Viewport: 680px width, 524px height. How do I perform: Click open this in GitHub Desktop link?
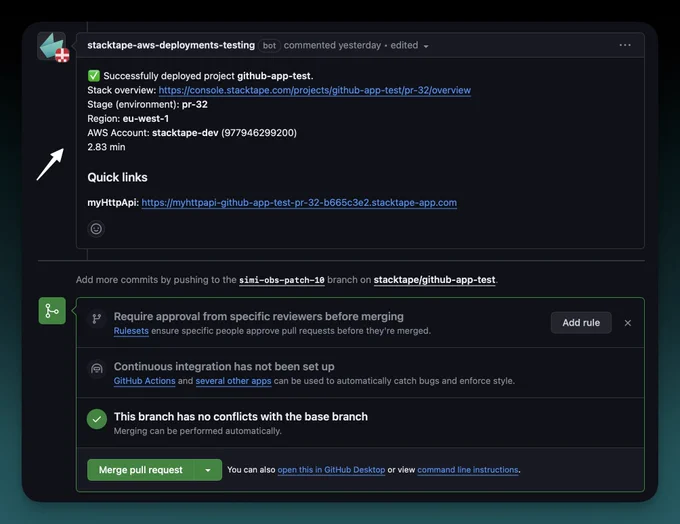point(331,470)
